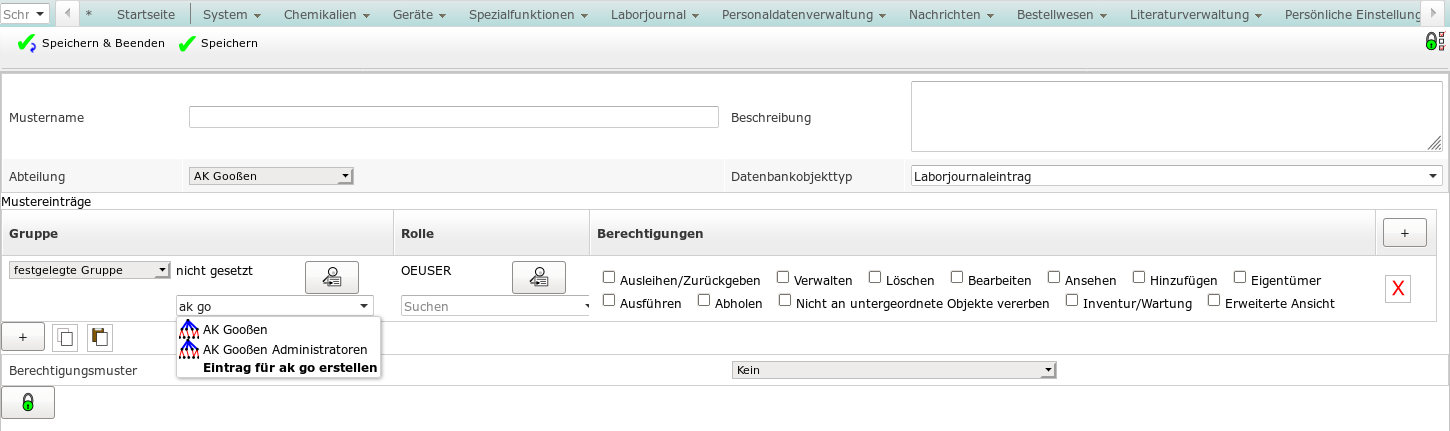Delete the entry with the red X

click(x=1398, y=289)
